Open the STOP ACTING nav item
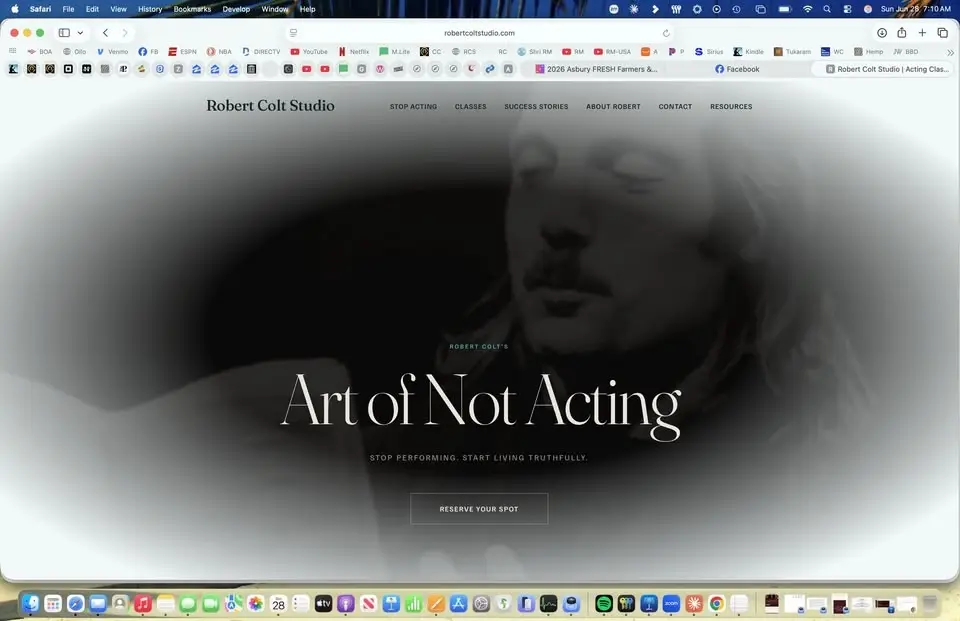The height and width of the screenshot is (621, 960). point(413,107)
